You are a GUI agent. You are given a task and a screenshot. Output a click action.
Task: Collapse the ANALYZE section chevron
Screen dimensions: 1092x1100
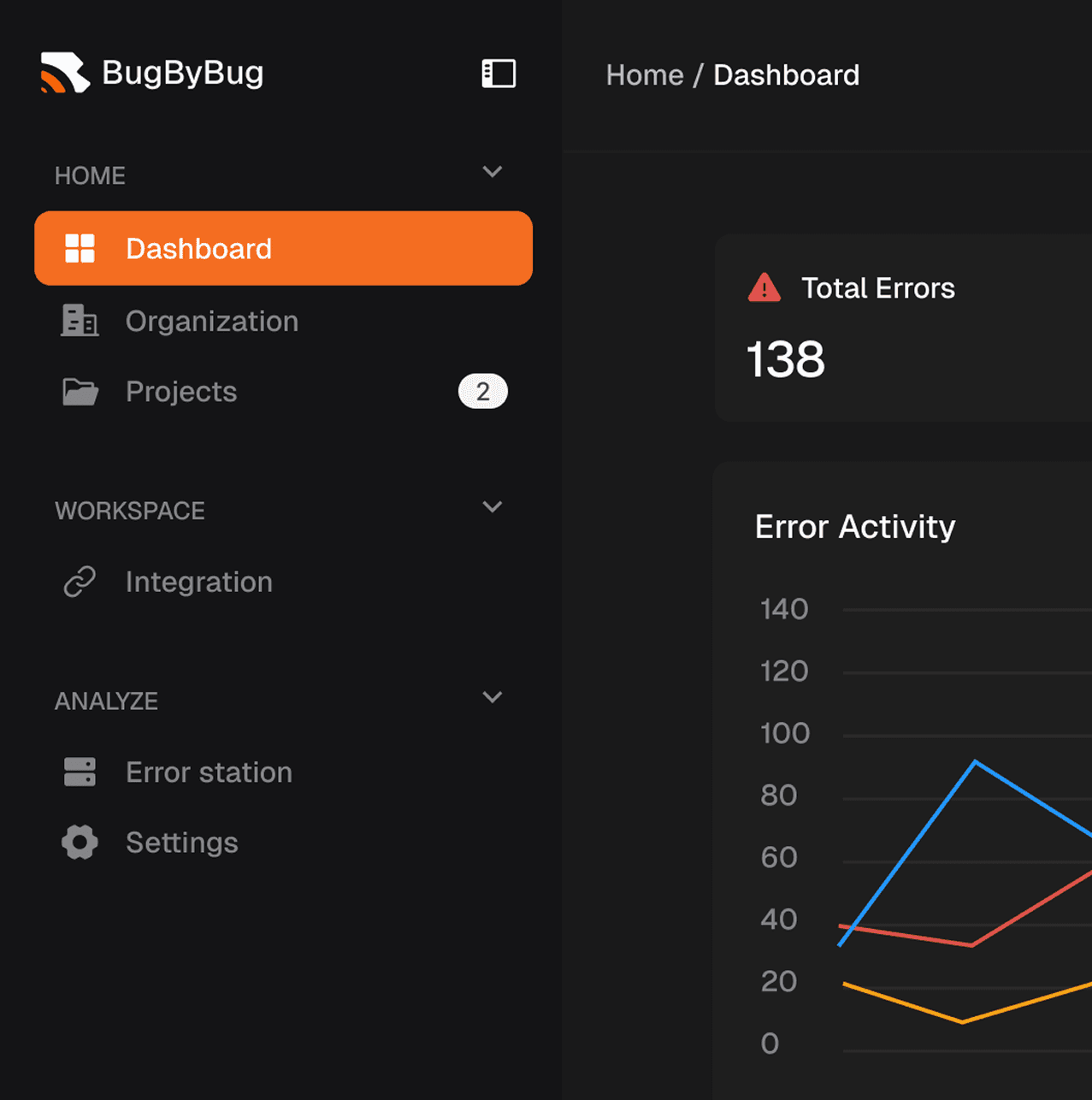tap(493, 697)
